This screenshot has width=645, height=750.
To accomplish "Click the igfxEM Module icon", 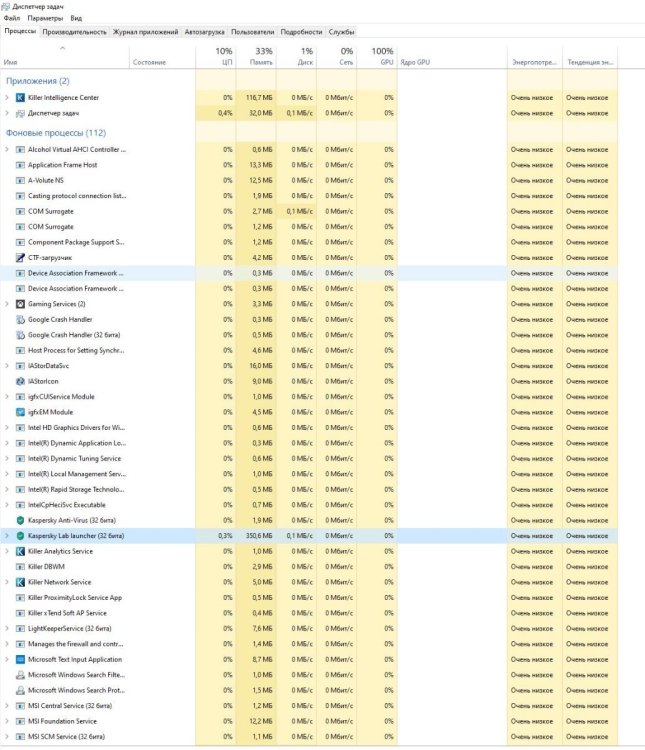I will tap(20, 412).
